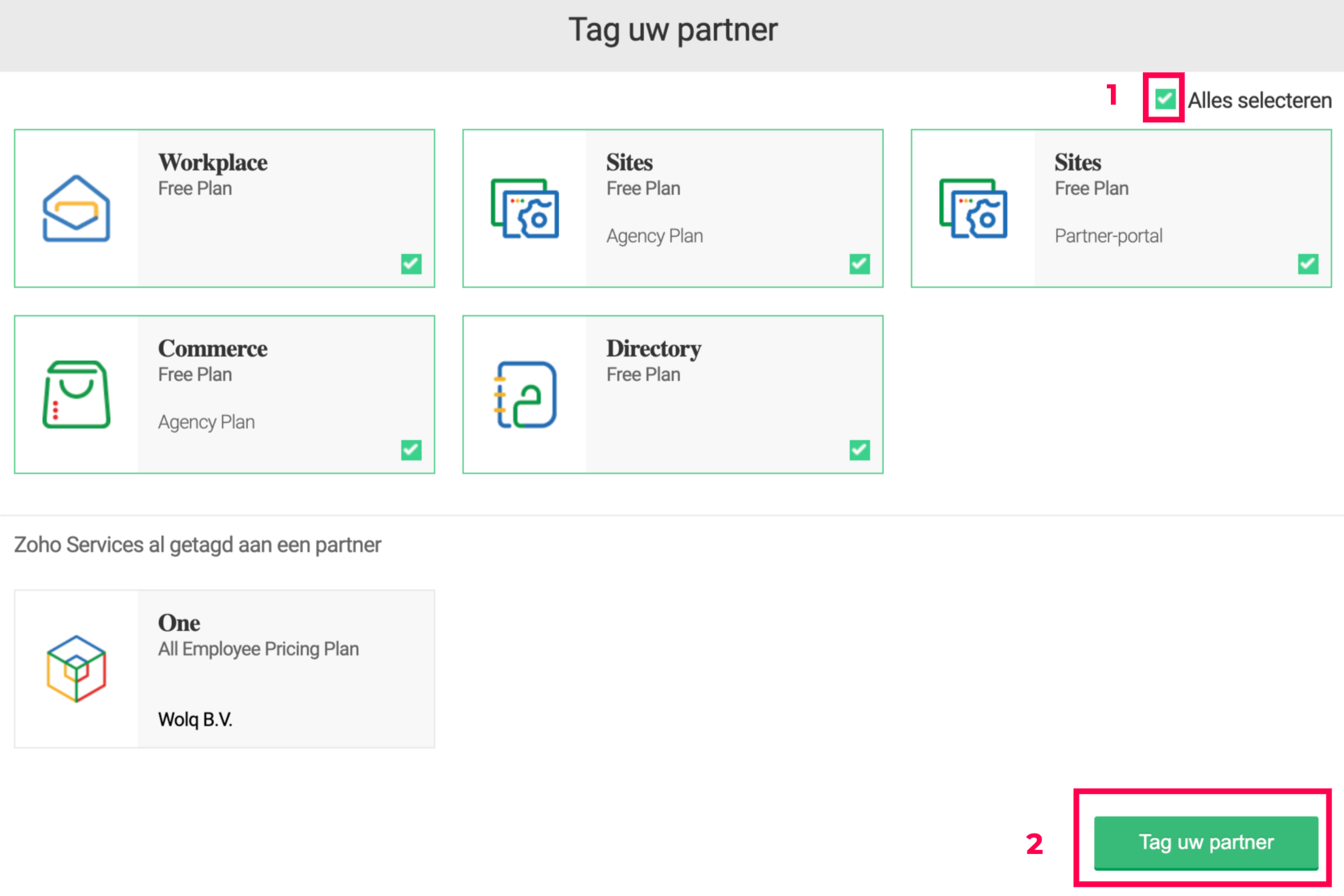Click the Commerce shopping bag icon

tap(76, 395)
